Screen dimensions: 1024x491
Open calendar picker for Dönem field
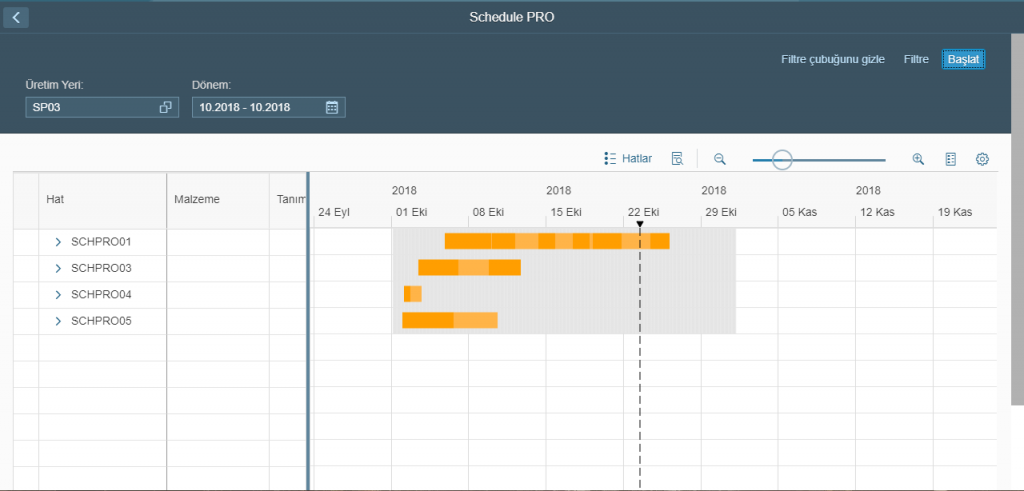332,108
